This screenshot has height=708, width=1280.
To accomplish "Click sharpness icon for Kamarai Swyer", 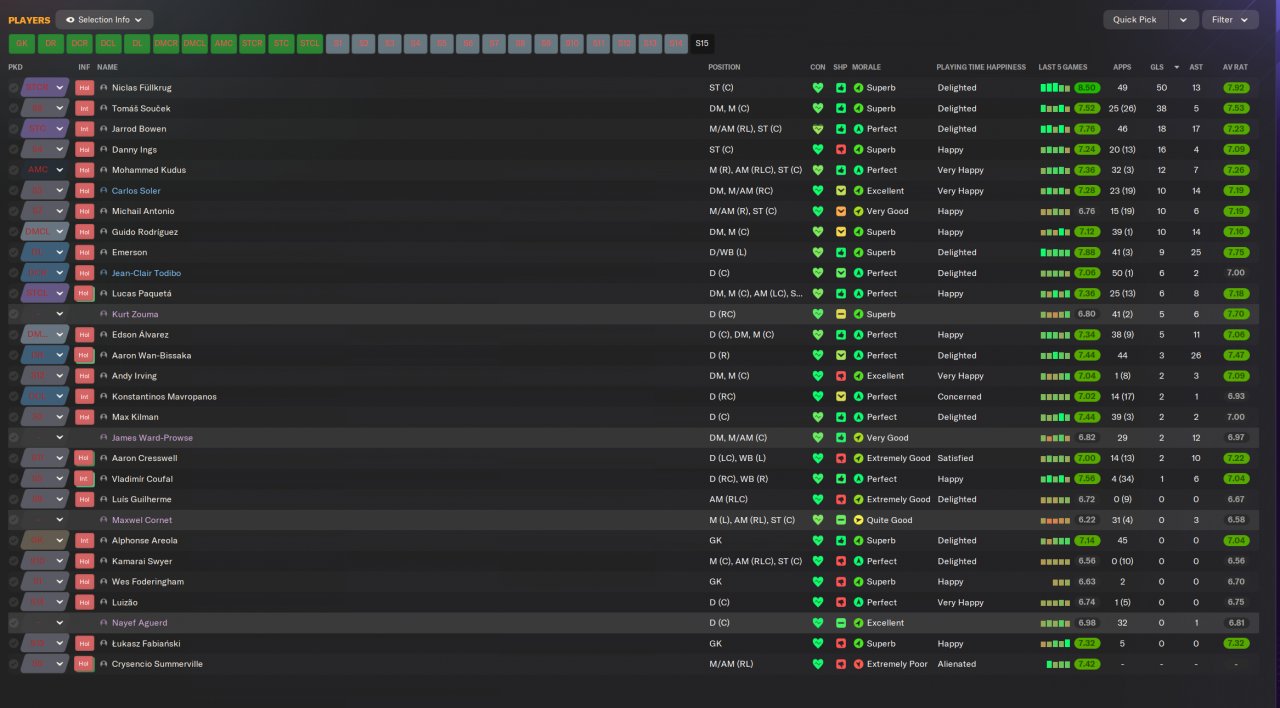I will [x=841, y=561].
